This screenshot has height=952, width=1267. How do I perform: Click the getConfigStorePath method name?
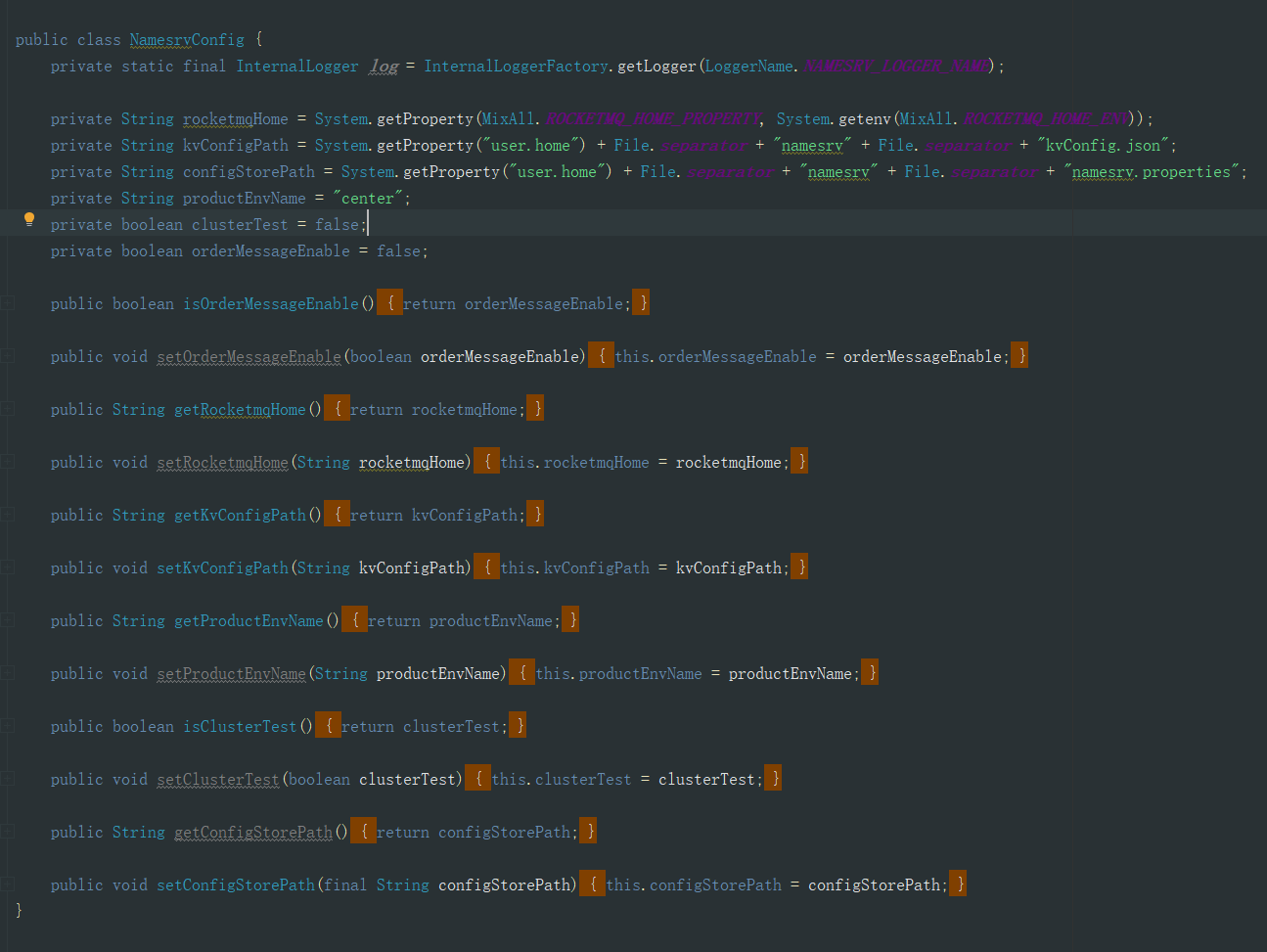click(253, 833)
